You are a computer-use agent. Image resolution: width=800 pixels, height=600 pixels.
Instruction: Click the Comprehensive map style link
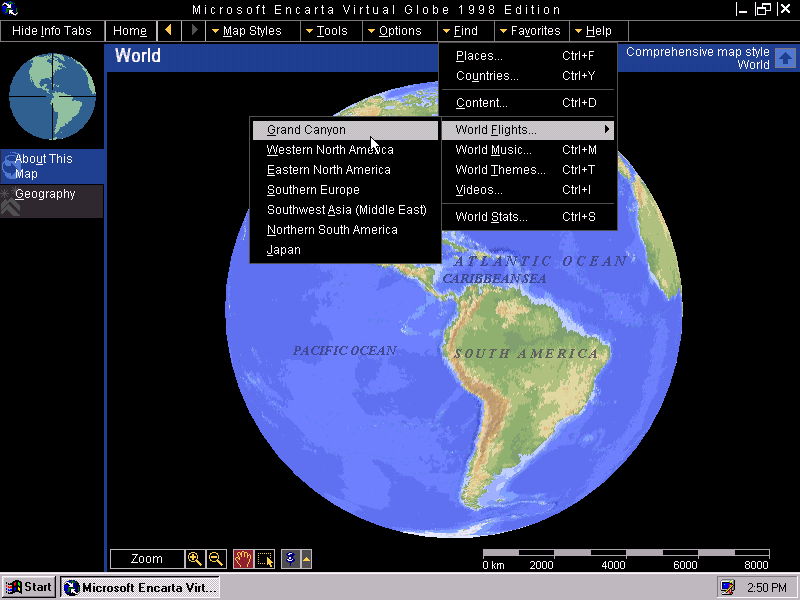[697, 52]
